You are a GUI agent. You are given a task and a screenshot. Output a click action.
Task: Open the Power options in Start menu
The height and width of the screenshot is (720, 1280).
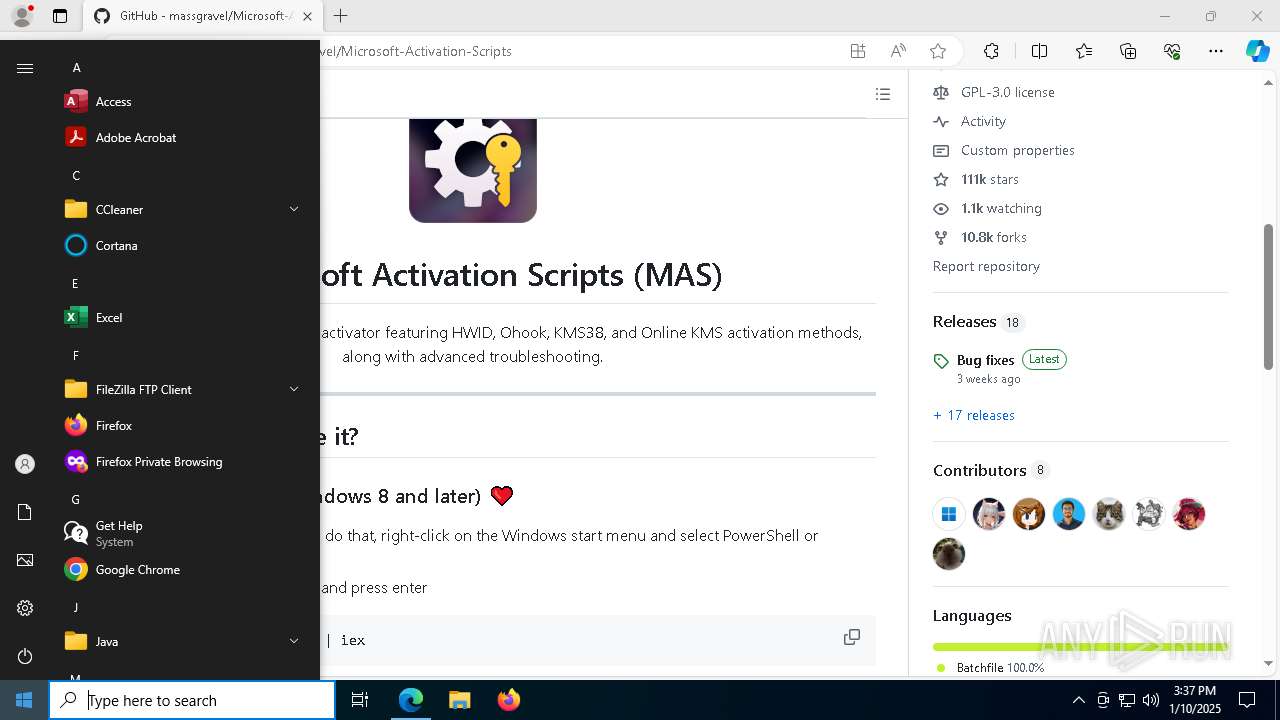25,656
